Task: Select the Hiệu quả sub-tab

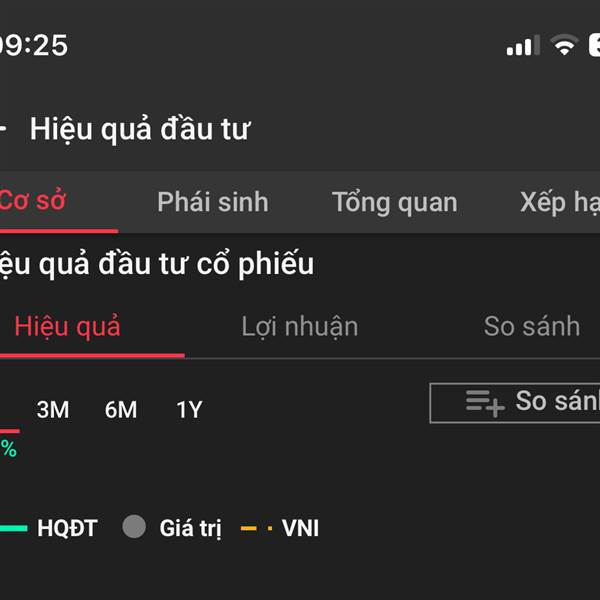Action: [x=67, y=326]
